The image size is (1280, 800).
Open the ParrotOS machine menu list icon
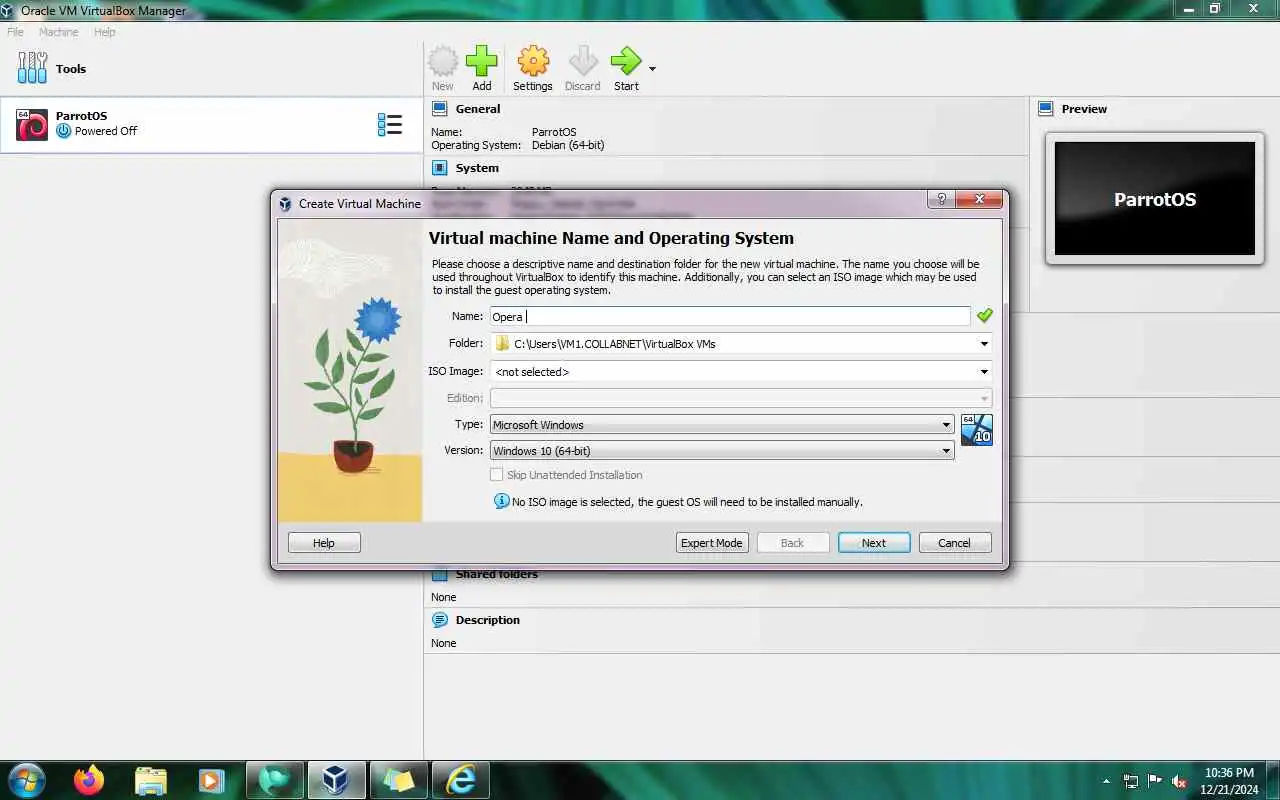[x=389, y=124]
